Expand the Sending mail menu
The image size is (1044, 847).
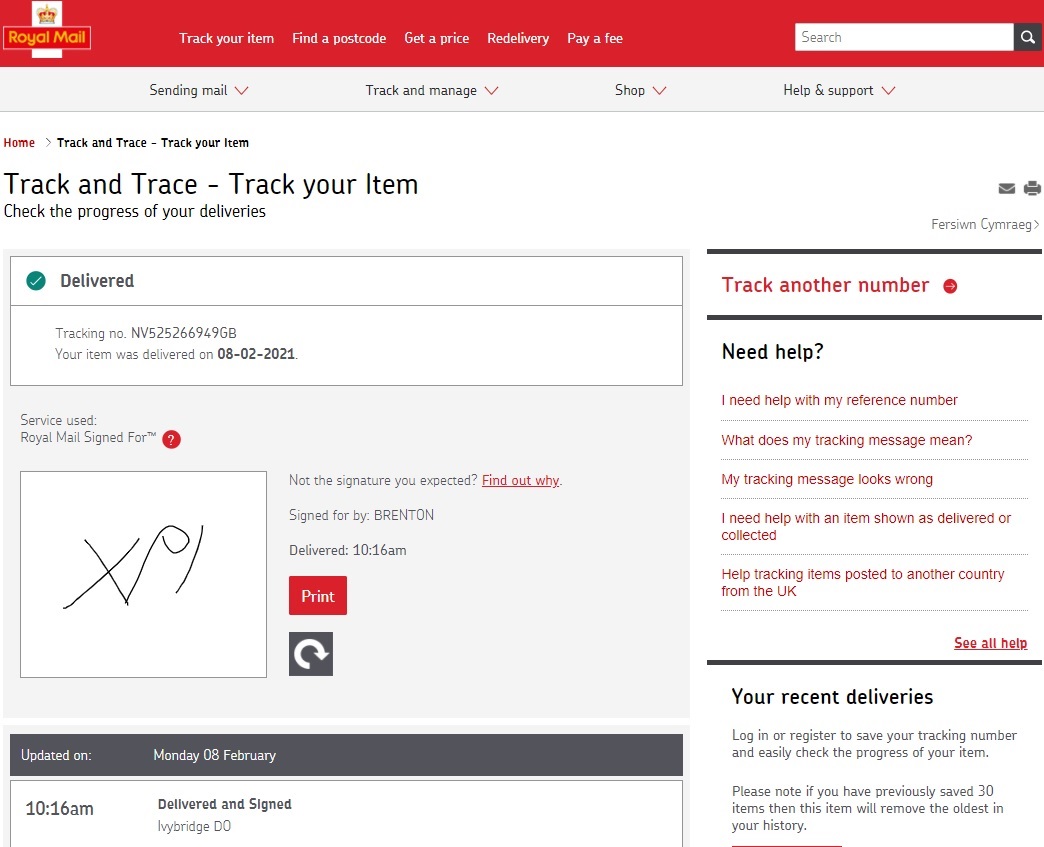click(199, 91)
